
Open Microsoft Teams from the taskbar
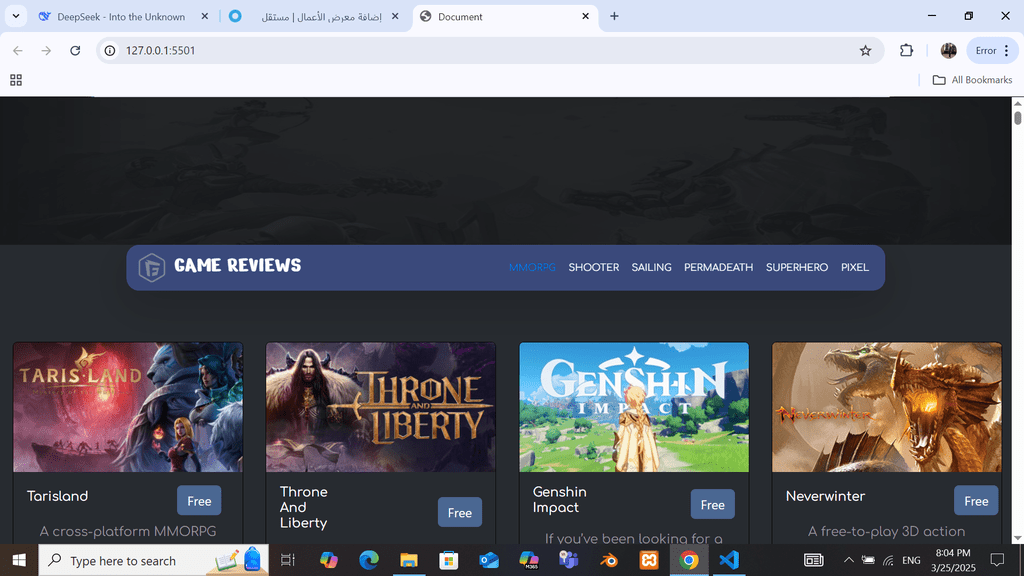pos(569,560)
